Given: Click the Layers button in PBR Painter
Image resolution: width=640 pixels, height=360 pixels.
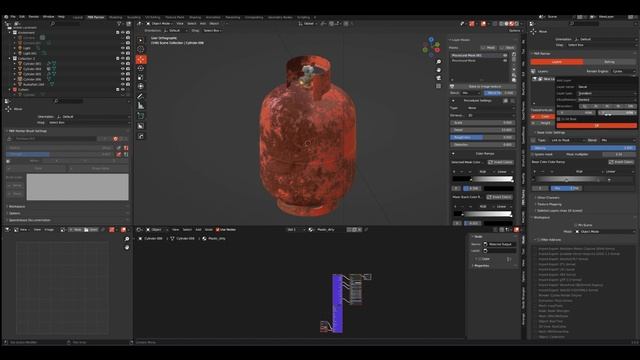Looking at the screenshot, I should click(x=557, y=62).
